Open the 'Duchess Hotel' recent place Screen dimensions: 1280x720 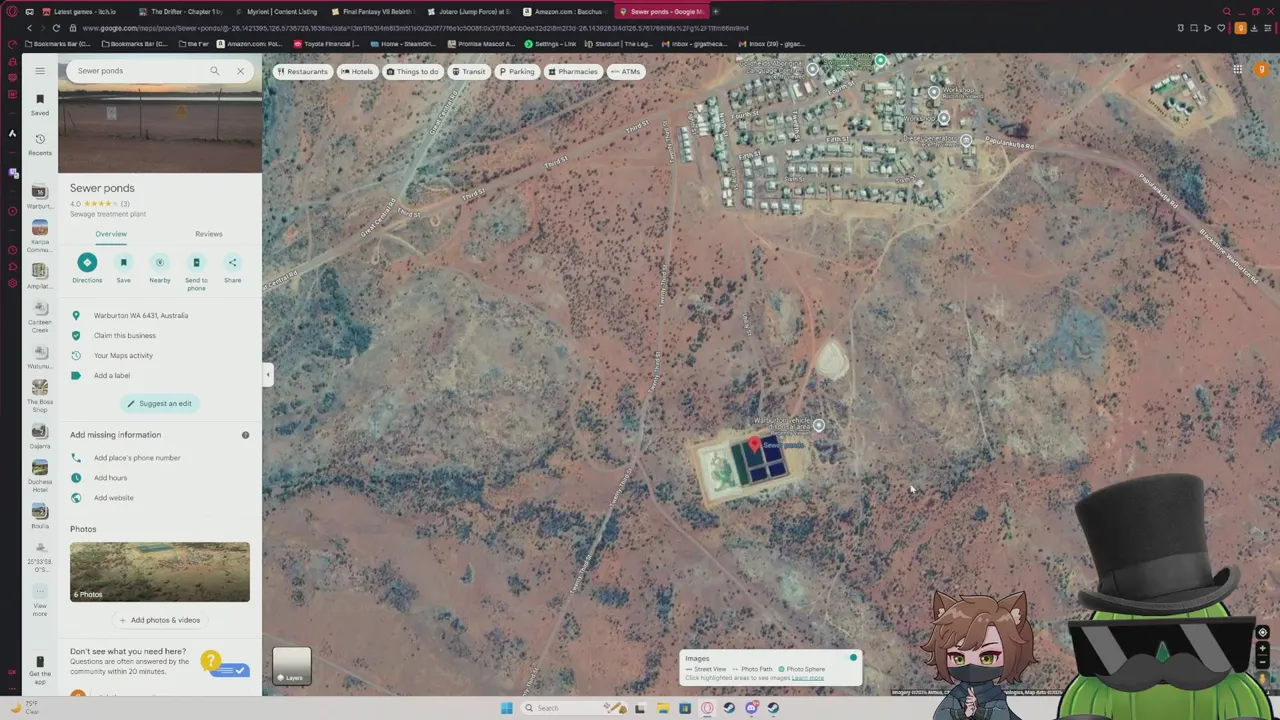tap(40, 477)
